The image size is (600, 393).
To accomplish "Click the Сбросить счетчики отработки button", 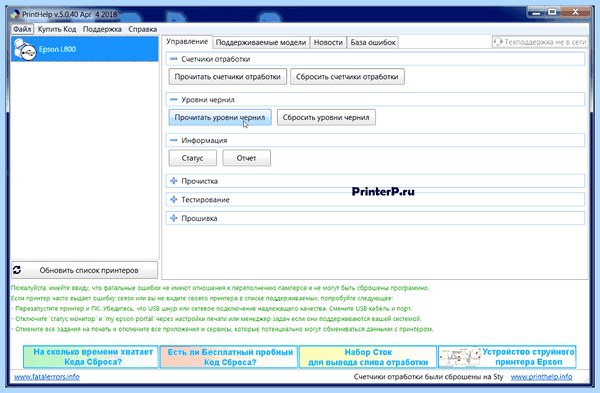I will click(x=347, y=77).
